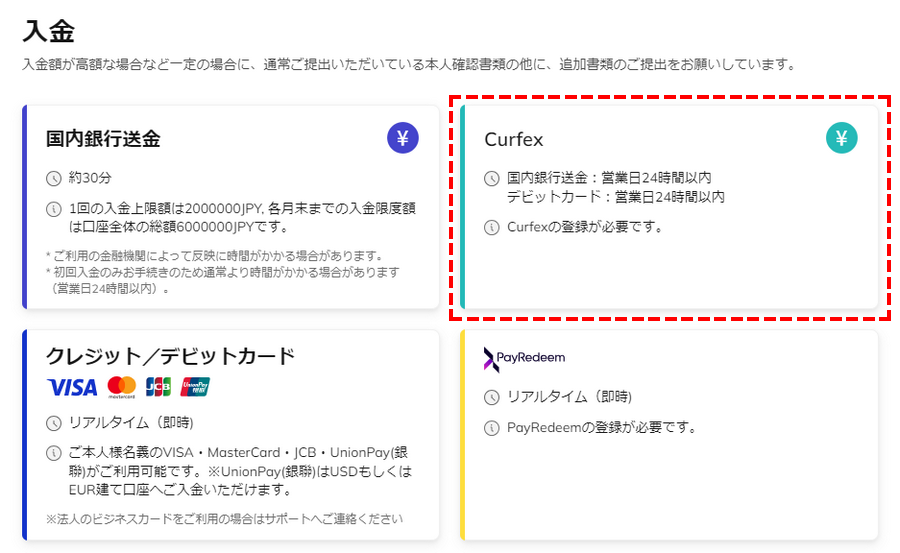The image size is (900, 553).
Task: Click the 国内銀行送金：営業日24時間以内 text
Action: [609, 178]
